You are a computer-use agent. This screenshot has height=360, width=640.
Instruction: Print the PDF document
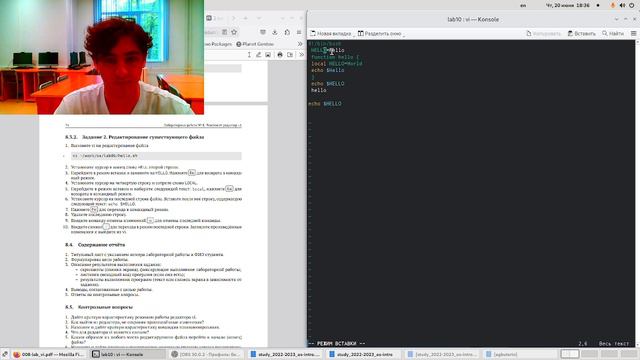point(280,55)
